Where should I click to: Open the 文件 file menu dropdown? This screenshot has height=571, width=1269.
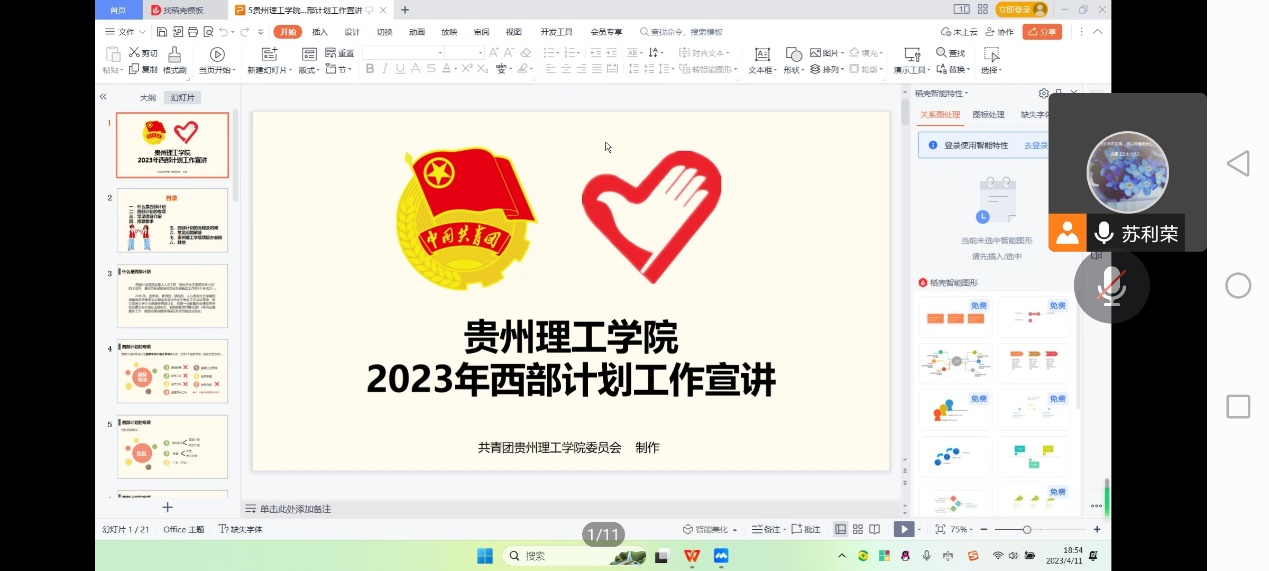click(125, 32)
